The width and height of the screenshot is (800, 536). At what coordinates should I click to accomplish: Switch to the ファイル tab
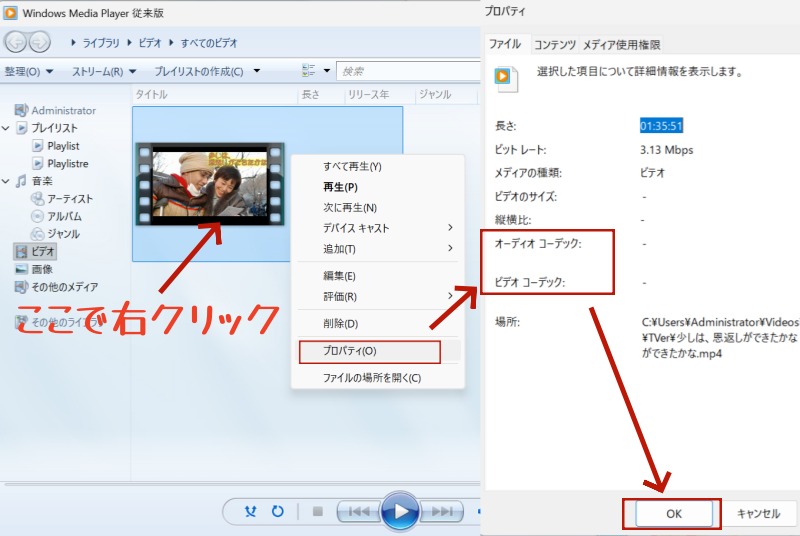tap(505, 44)
